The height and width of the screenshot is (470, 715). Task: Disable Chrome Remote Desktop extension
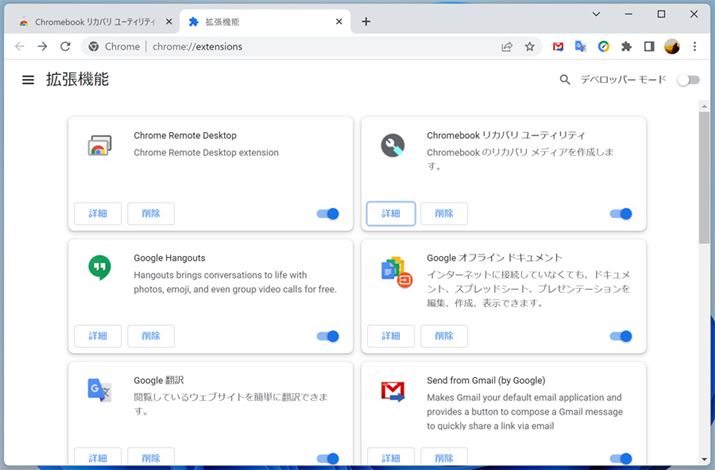(x=328, y=213)
